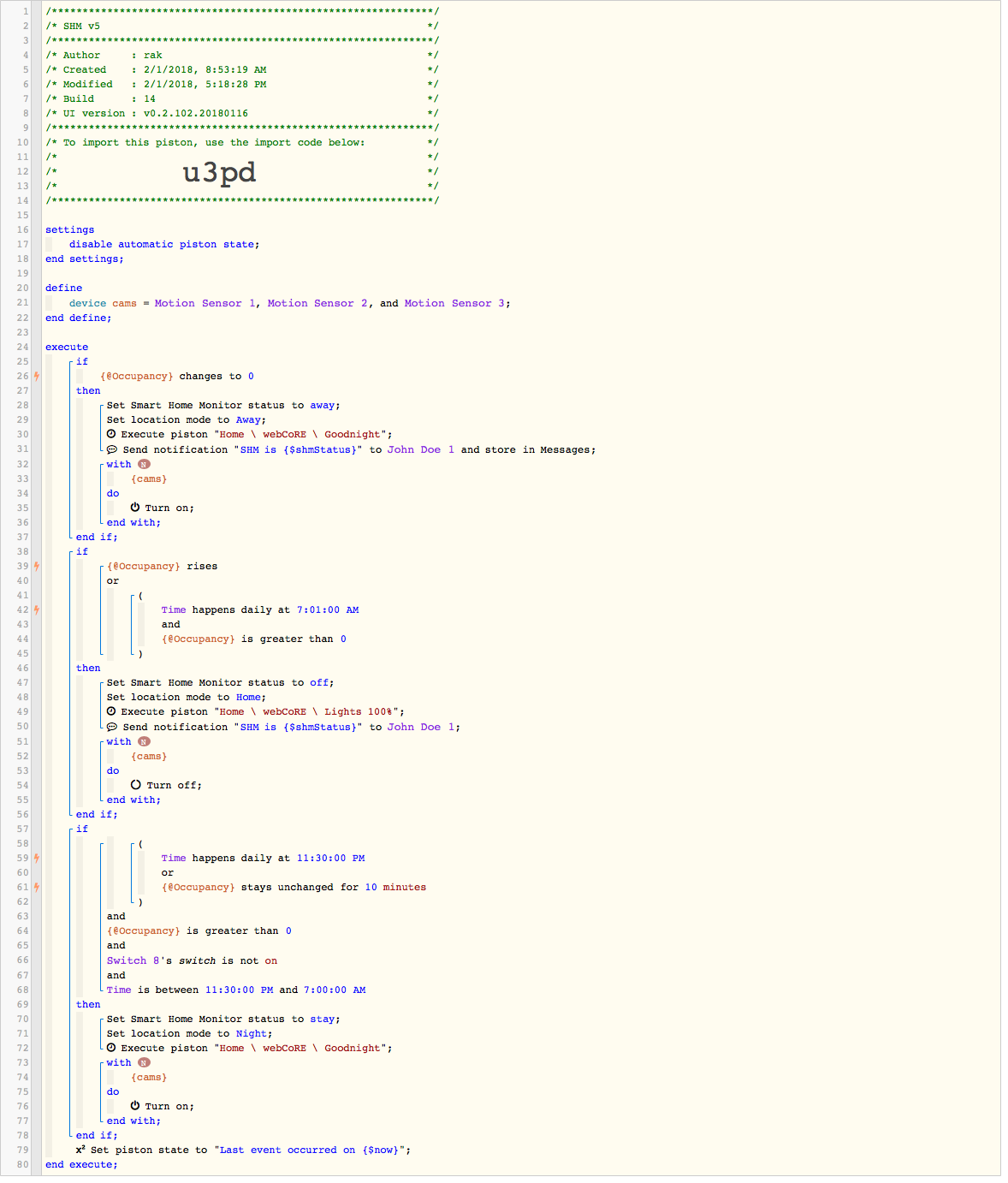
Task: Click the lightning bolt beside "{@Occupancy} changes to 0"
Action: coord(37,376)
